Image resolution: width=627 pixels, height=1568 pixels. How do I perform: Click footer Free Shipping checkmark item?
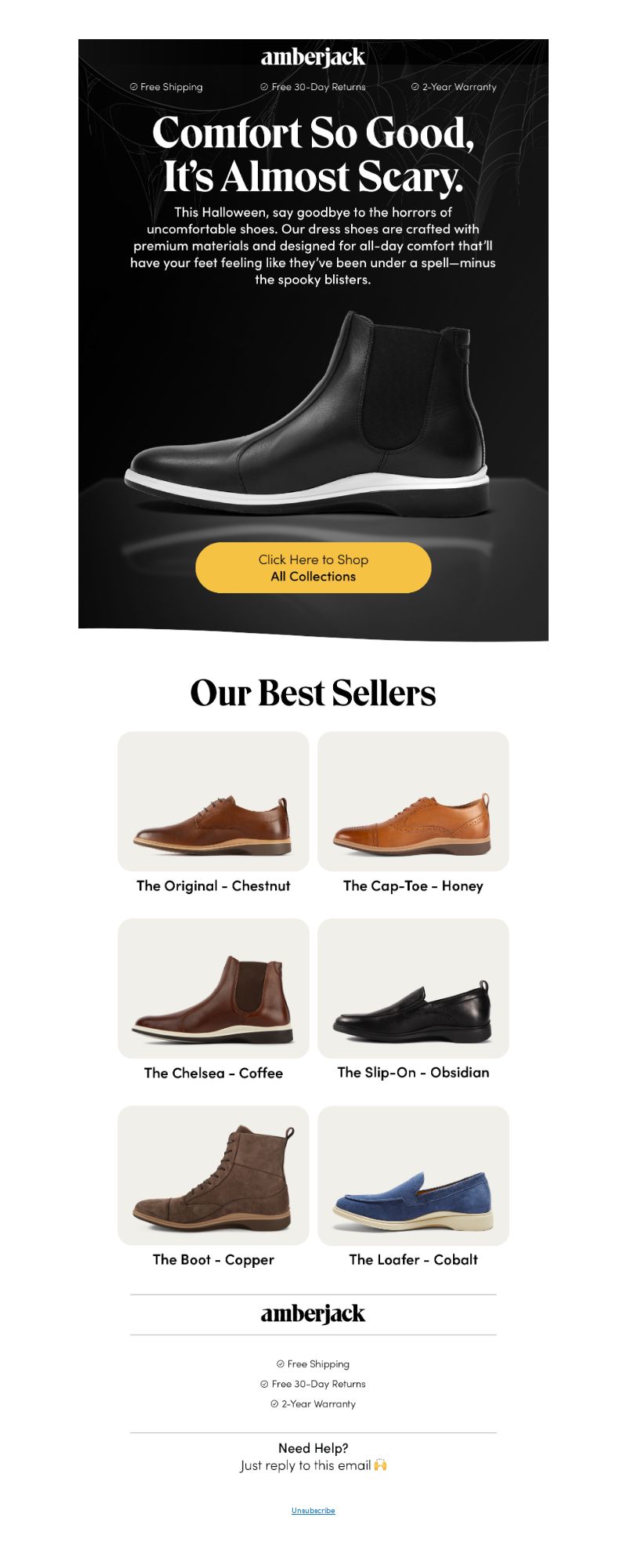313,1363
